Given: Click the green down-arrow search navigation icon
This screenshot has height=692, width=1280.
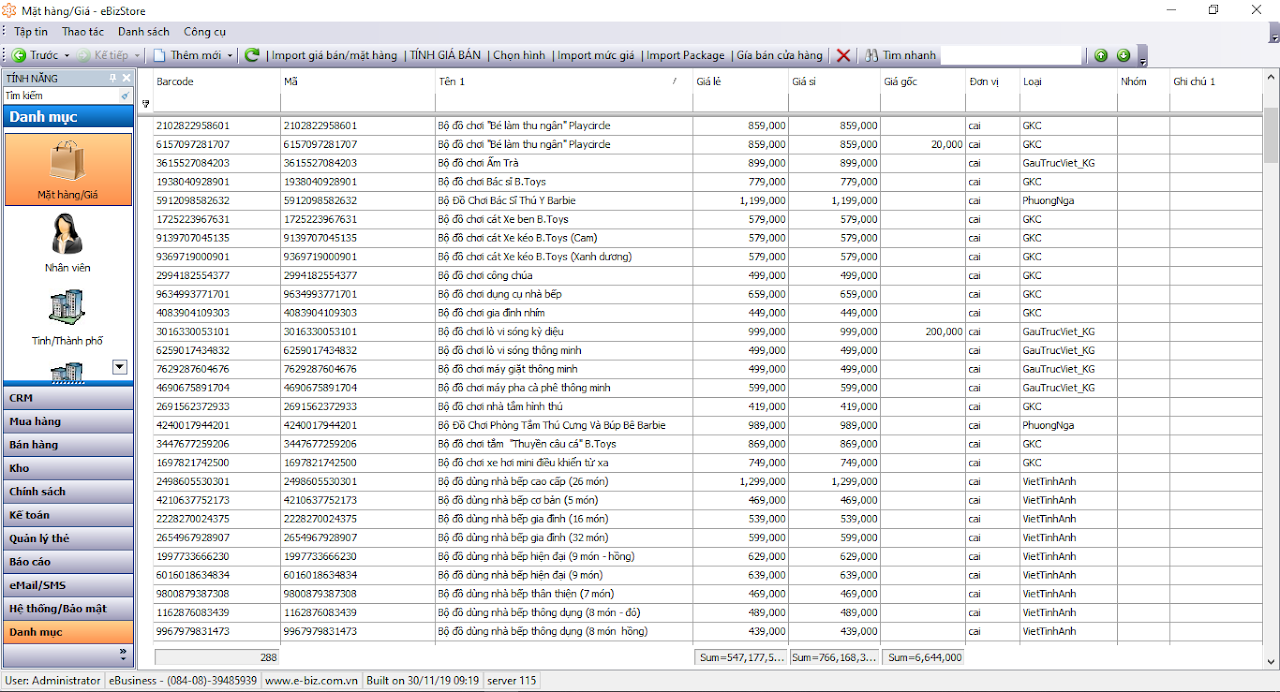Looking at the screenshot, I should (x=1123, y=55).
